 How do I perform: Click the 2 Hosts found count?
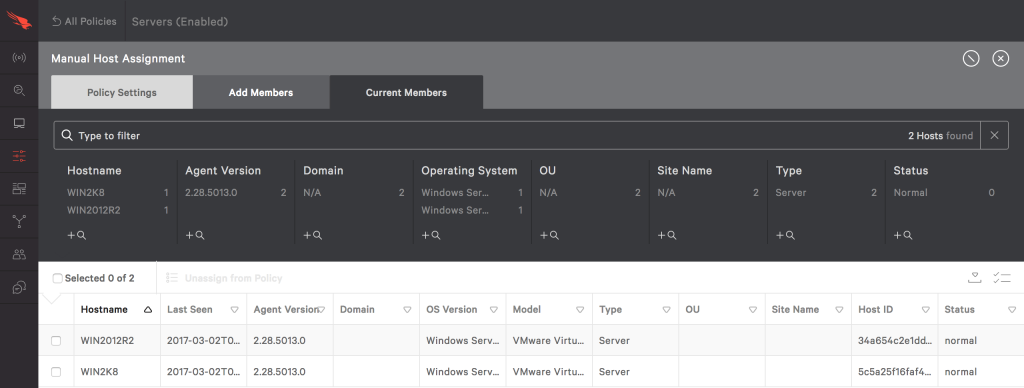940,135
